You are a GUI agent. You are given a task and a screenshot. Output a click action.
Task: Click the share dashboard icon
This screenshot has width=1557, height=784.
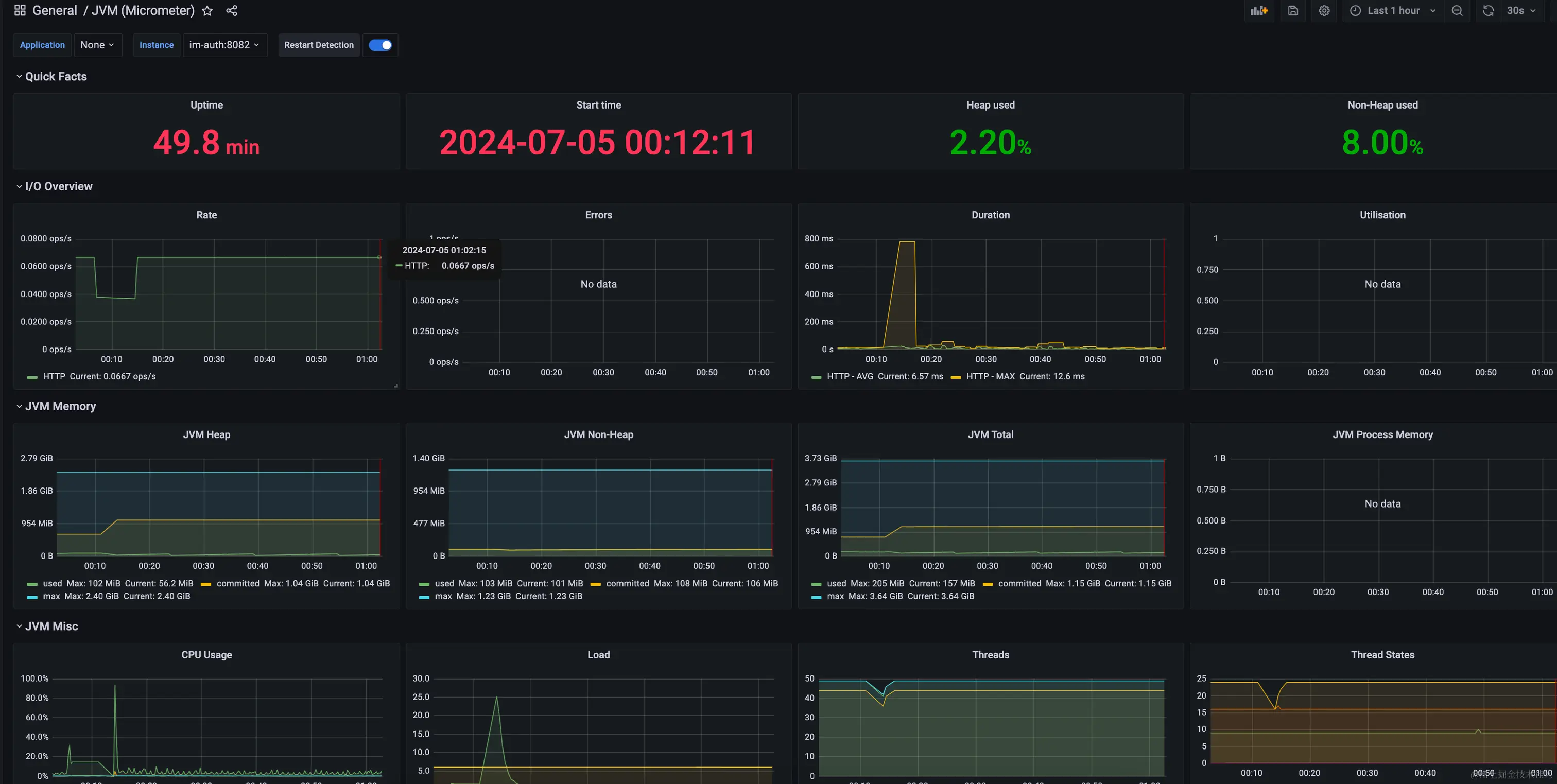232,10
